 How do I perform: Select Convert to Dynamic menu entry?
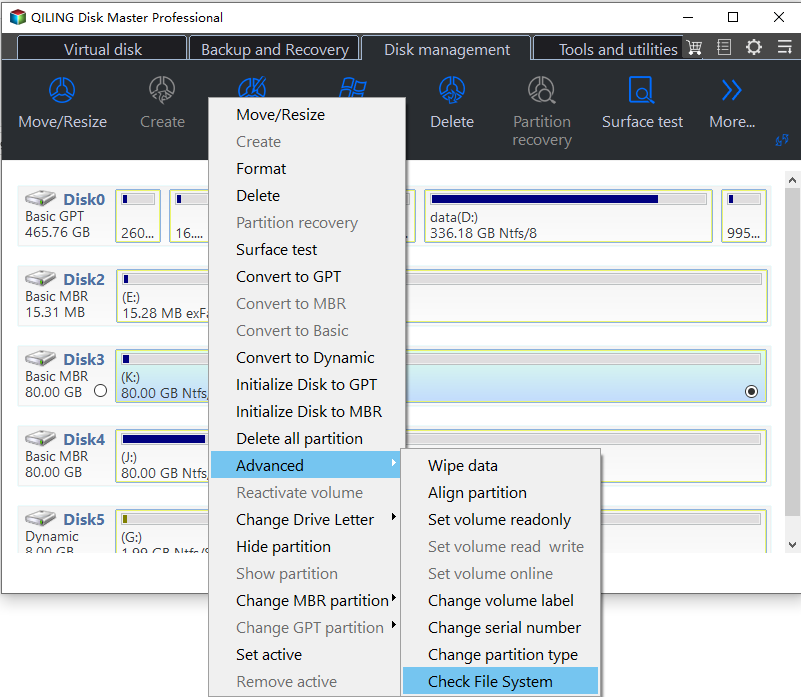(x=305, y=358)
